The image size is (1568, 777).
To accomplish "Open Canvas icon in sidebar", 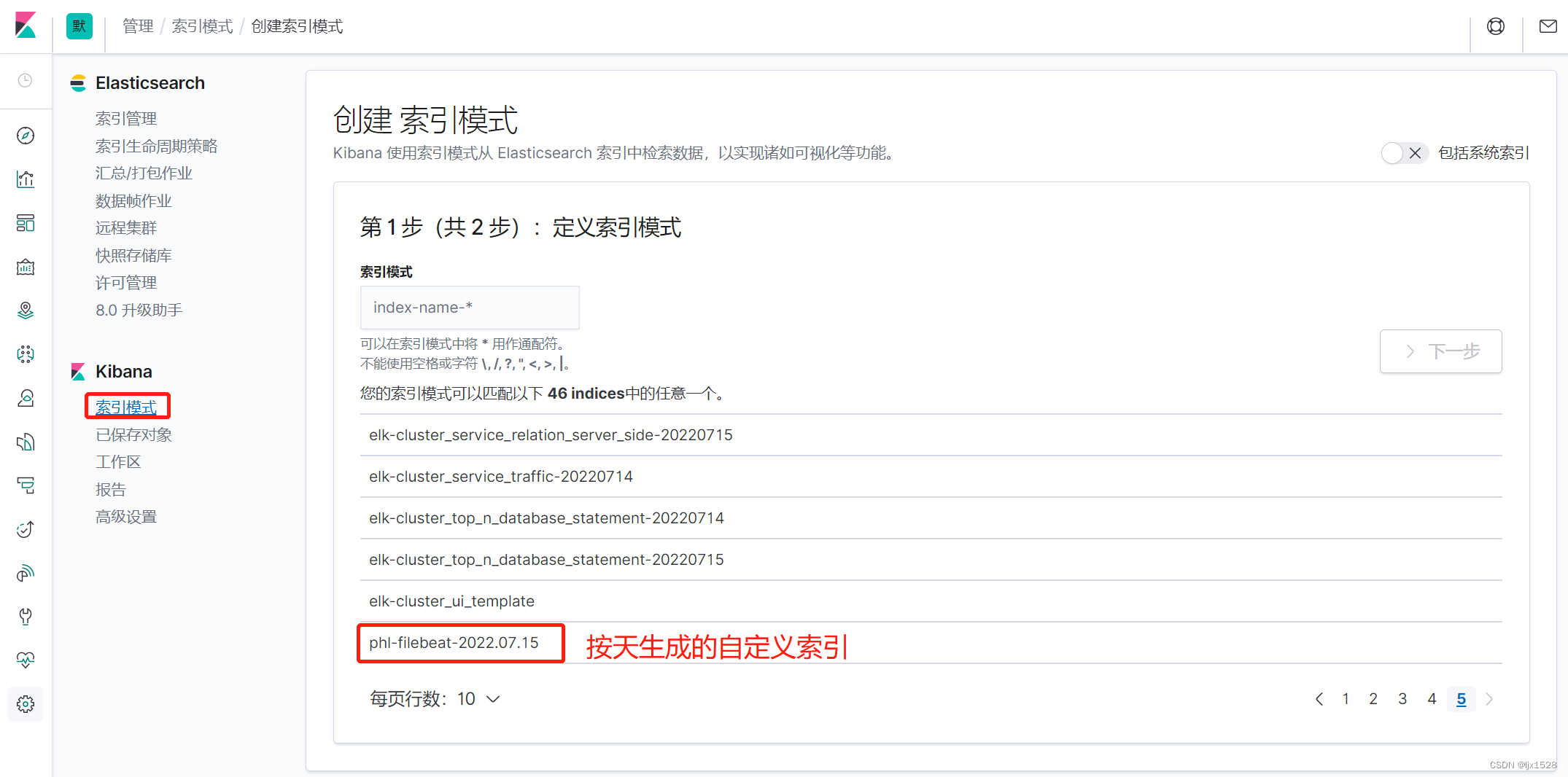I will pyautogui.click(x=26, y=267).
